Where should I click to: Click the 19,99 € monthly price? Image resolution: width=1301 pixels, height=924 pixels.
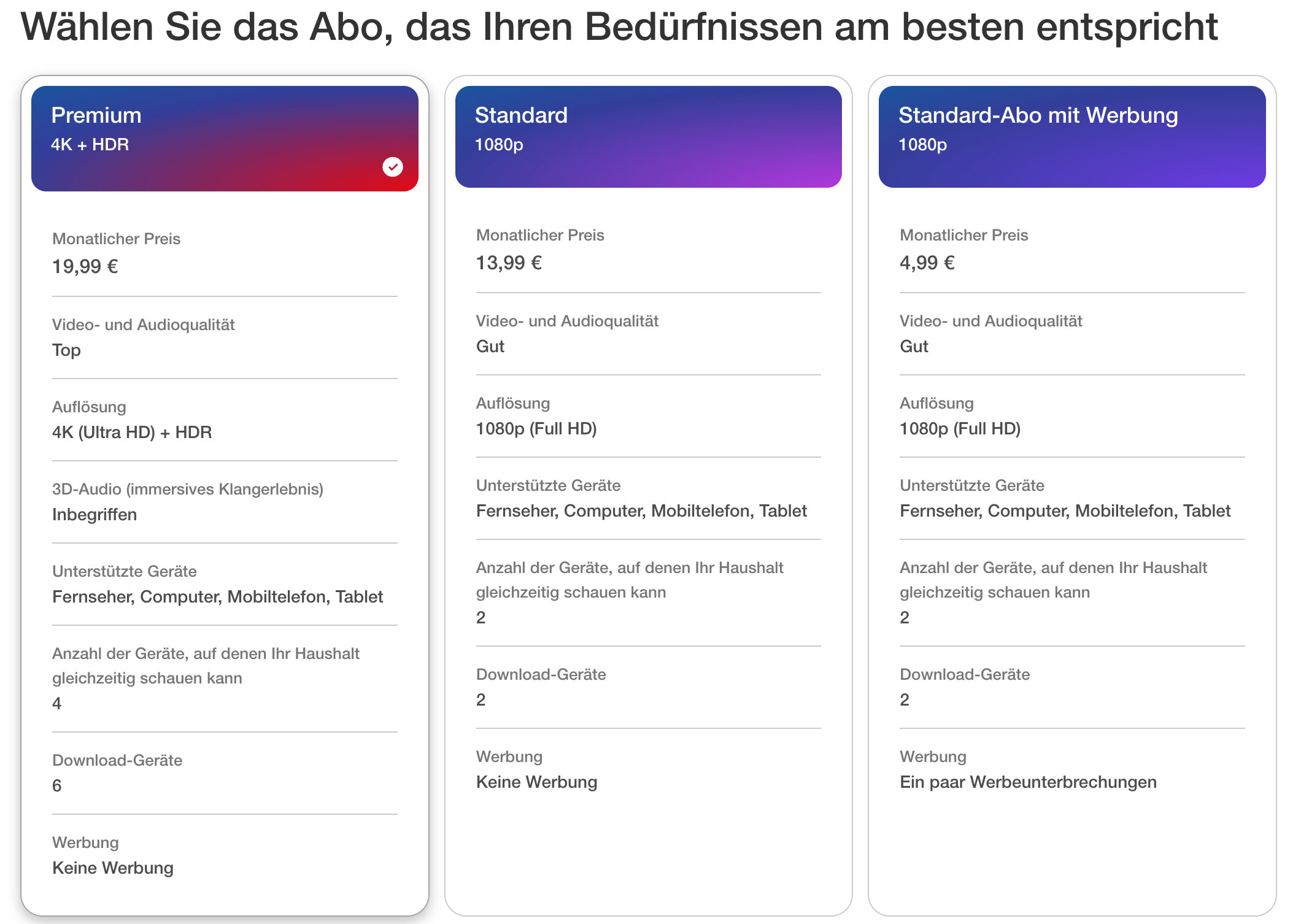click(x=85, y=266)
